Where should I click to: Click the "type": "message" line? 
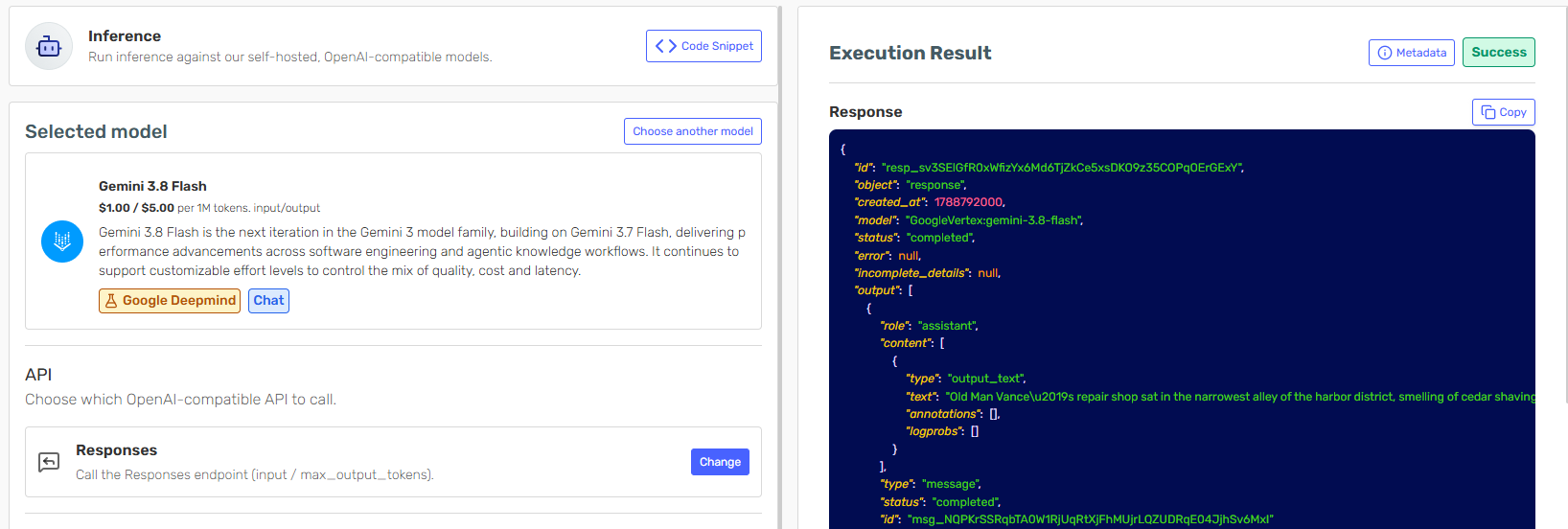[x=930, y=484]
